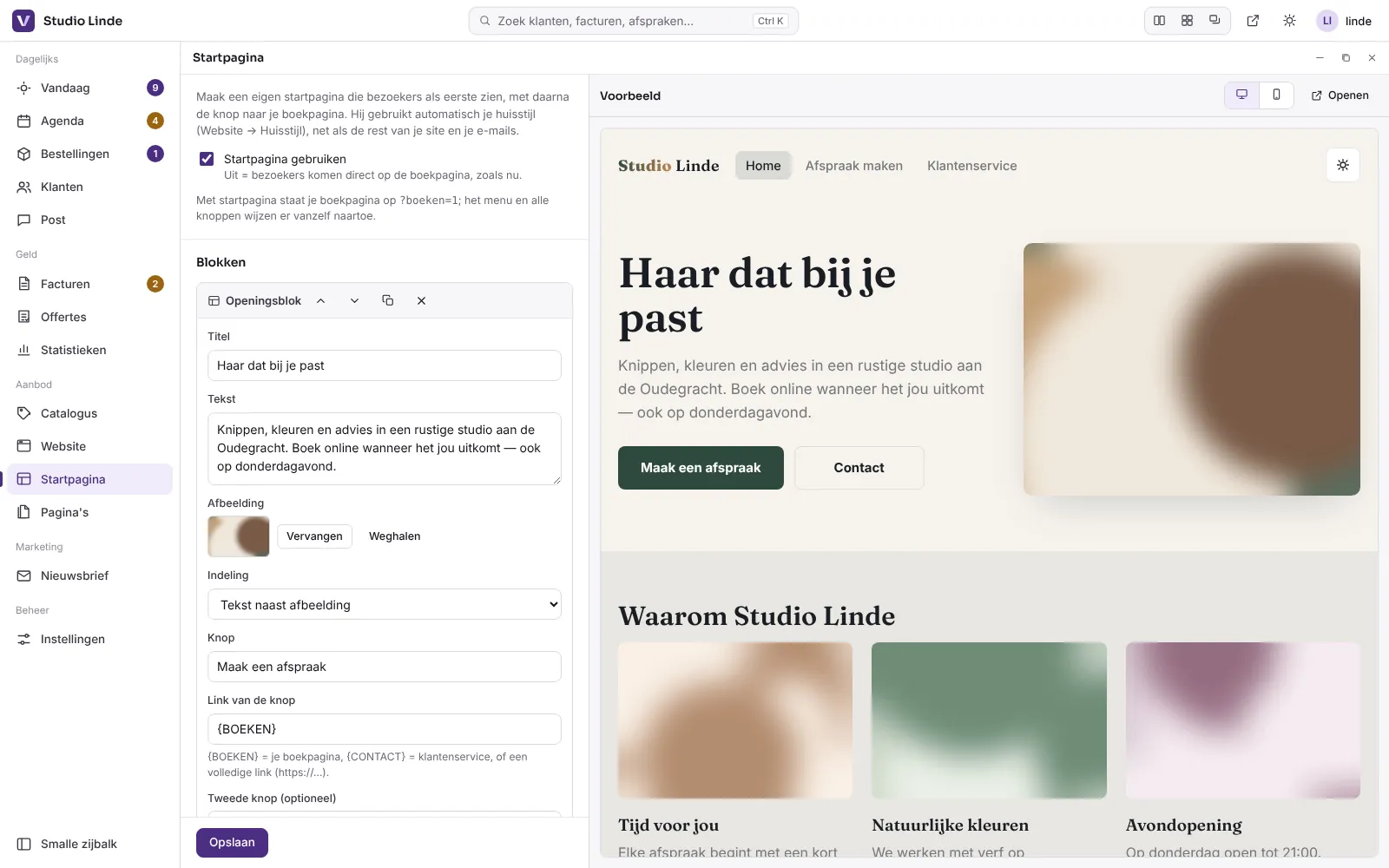Image resolution: width=1389 pixels, height=868 pixels.
Task: Uncheck Startpagina gebruiken checkbox
Action: (x=207, y=159)
